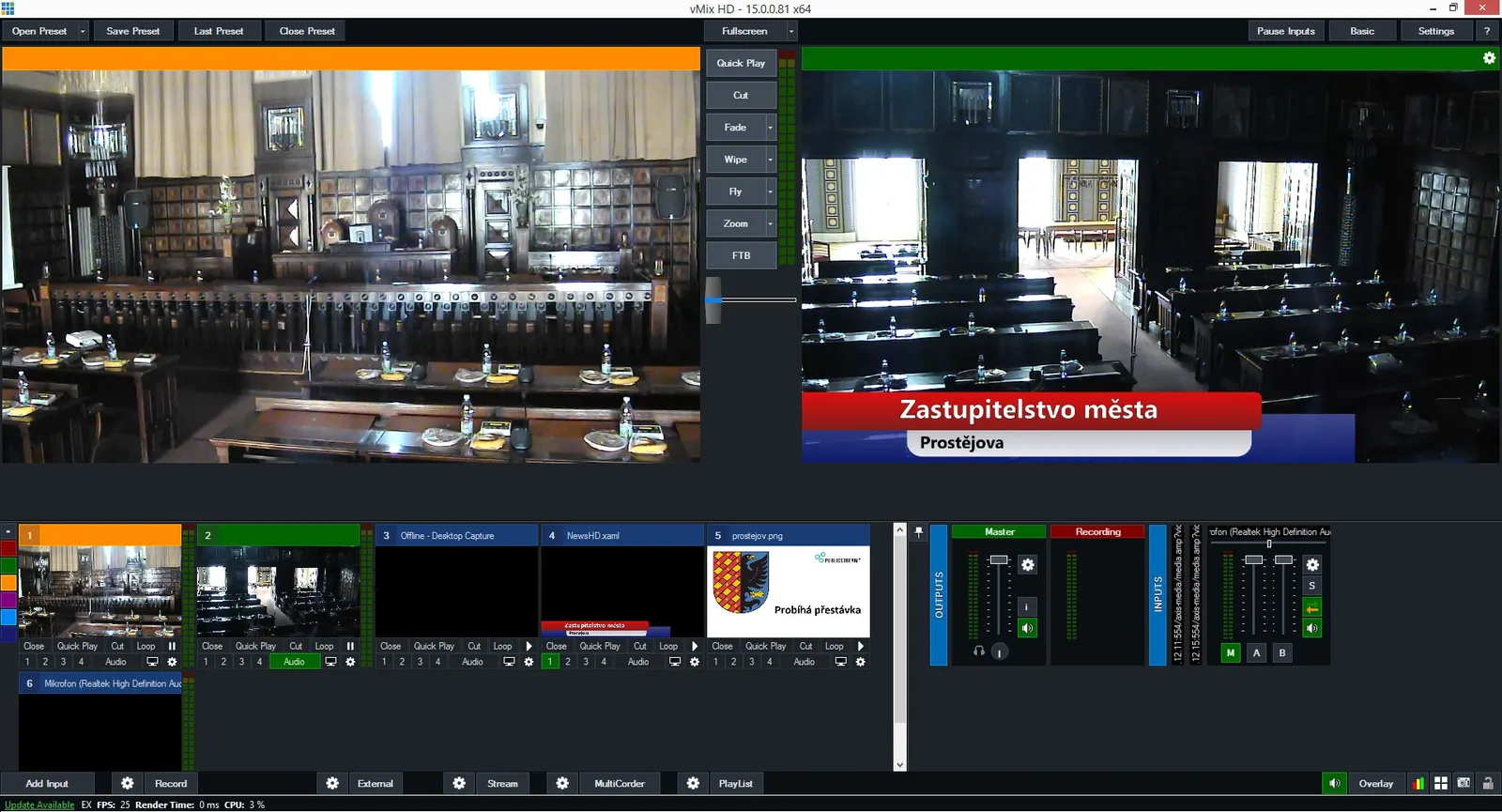1502x812 pixels.
Task: Expand the Zoom transition dropdown arrow
Action: (x=771, y=223)
